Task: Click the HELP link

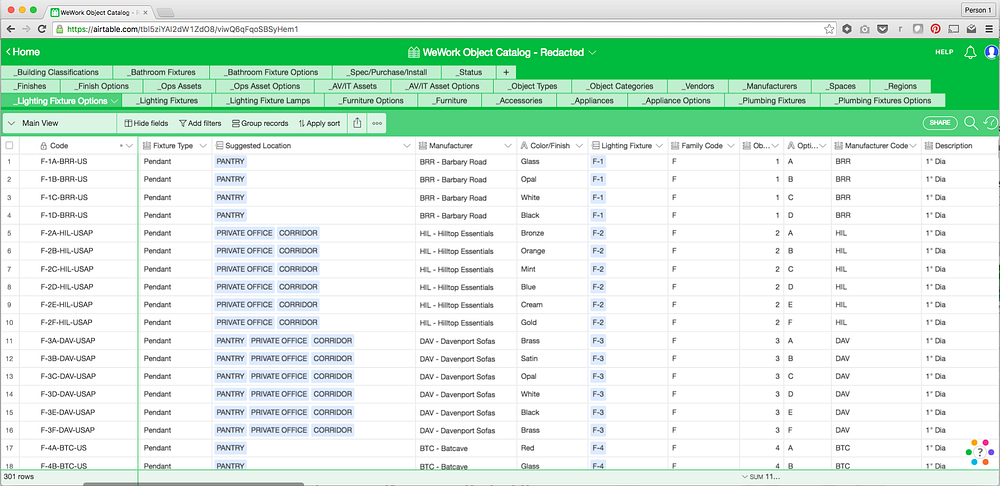Action: click(x=944, y=52)
